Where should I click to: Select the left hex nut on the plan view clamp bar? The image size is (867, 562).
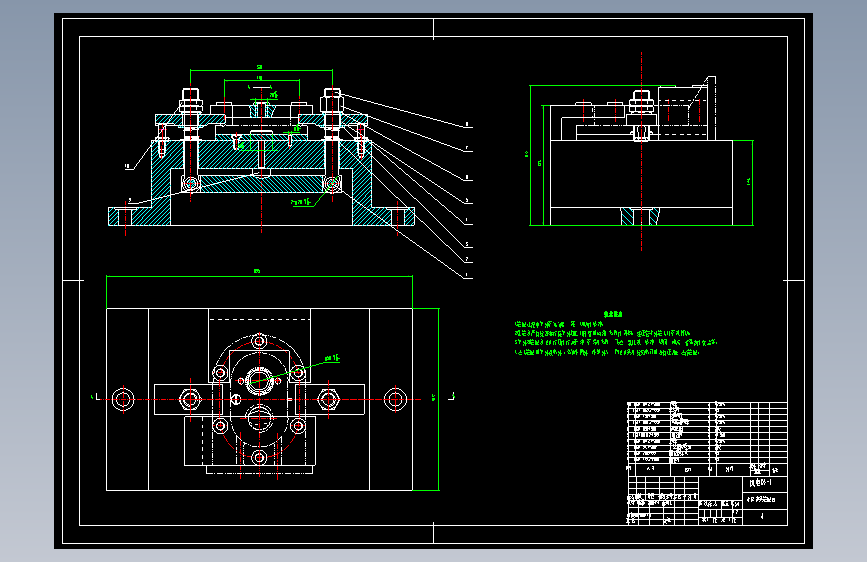click(190, 399)
